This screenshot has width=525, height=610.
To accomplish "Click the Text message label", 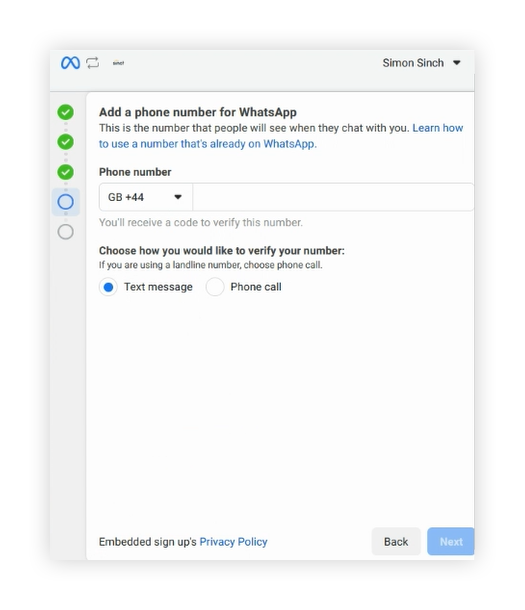I will coord(158,287).
